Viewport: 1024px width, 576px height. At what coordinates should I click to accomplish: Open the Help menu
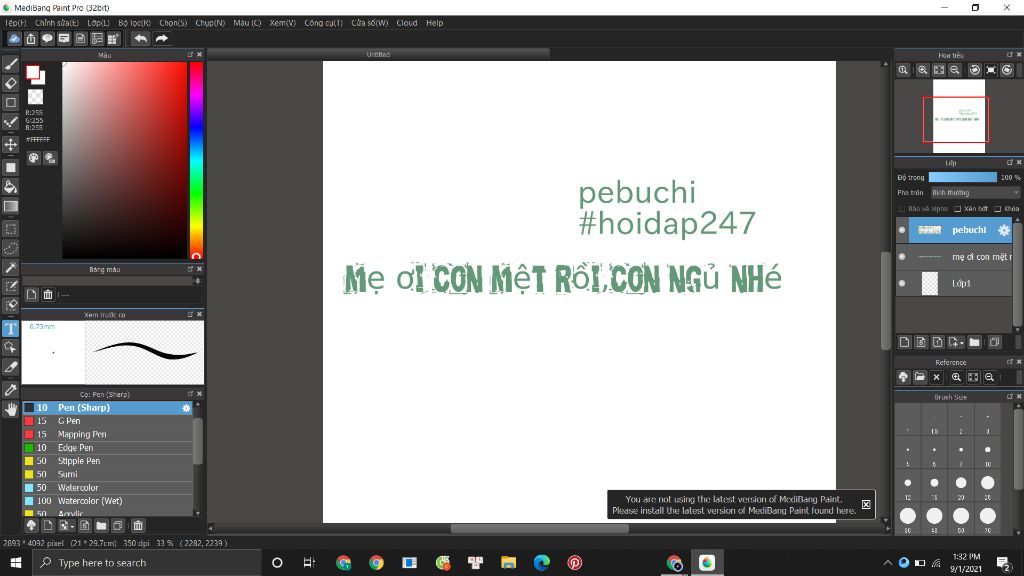(x=435, y=23)
